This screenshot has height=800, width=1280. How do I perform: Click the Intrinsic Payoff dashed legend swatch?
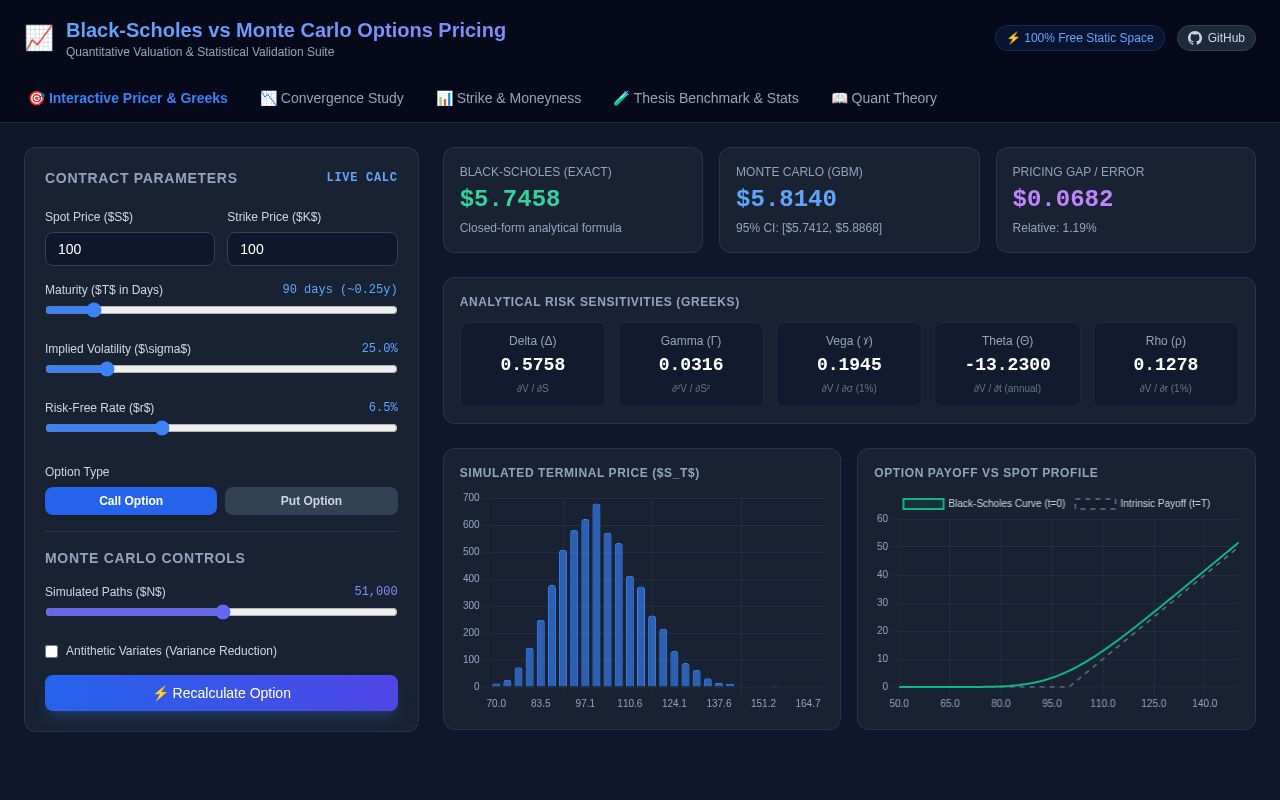(1095, 504)
